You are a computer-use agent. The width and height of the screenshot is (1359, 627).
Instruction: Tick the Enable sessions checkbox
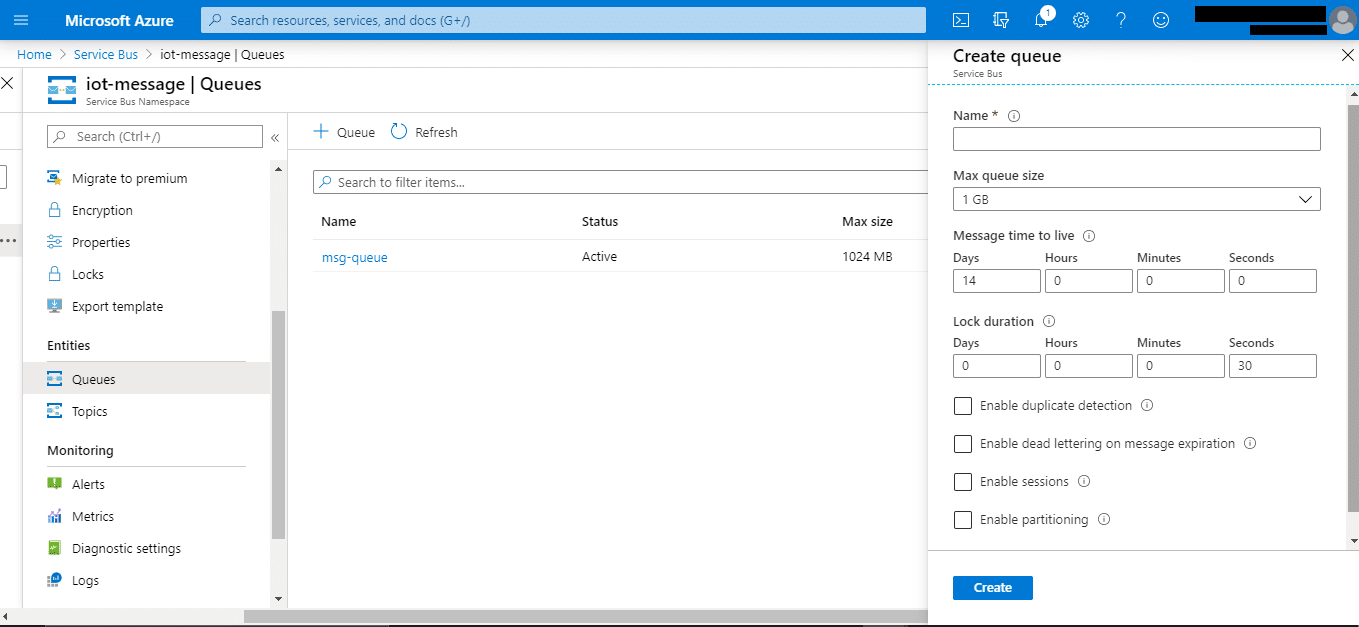coord(963,482)
